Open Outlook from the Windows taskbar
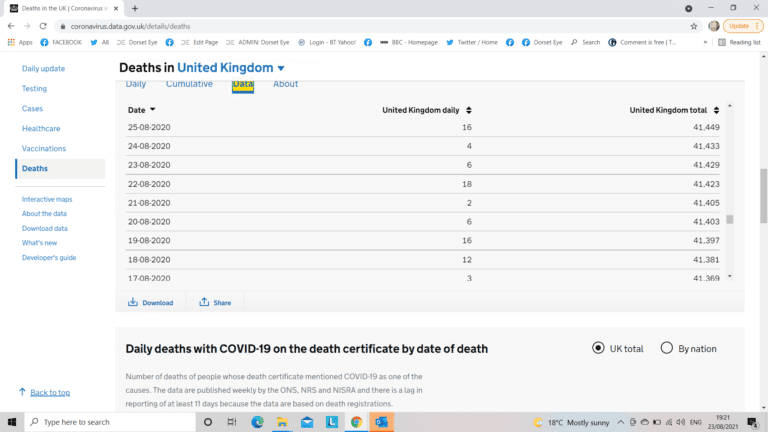Screen dimensions: 768x432 coord(381,422)
